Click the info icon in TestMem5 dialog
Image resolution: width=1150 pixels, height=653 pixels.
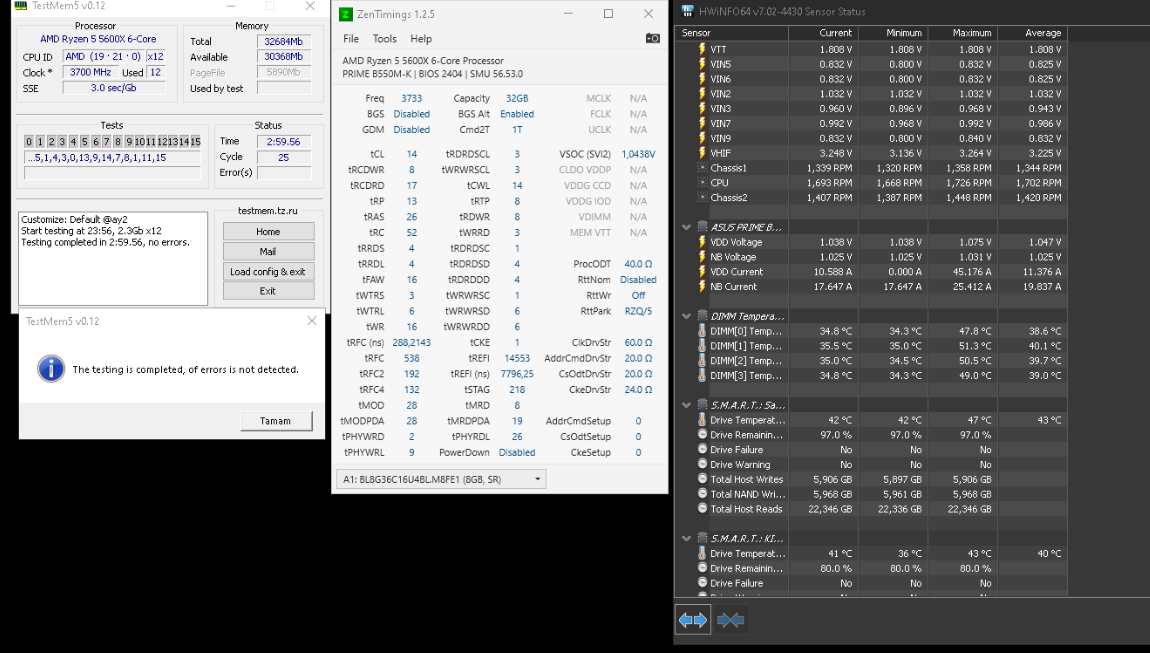51,368
